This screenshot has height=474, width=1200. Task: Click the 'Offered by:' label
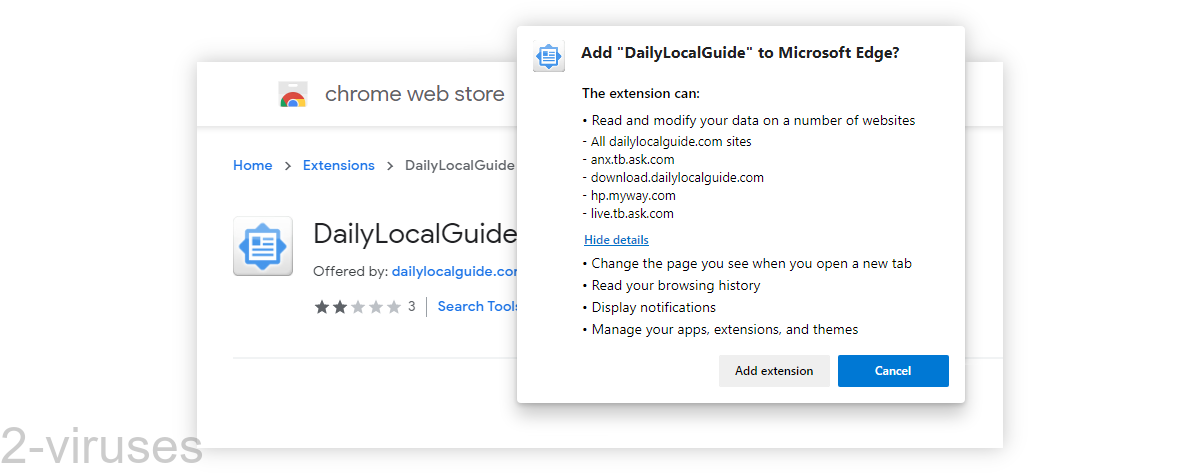tap(350, 271)
